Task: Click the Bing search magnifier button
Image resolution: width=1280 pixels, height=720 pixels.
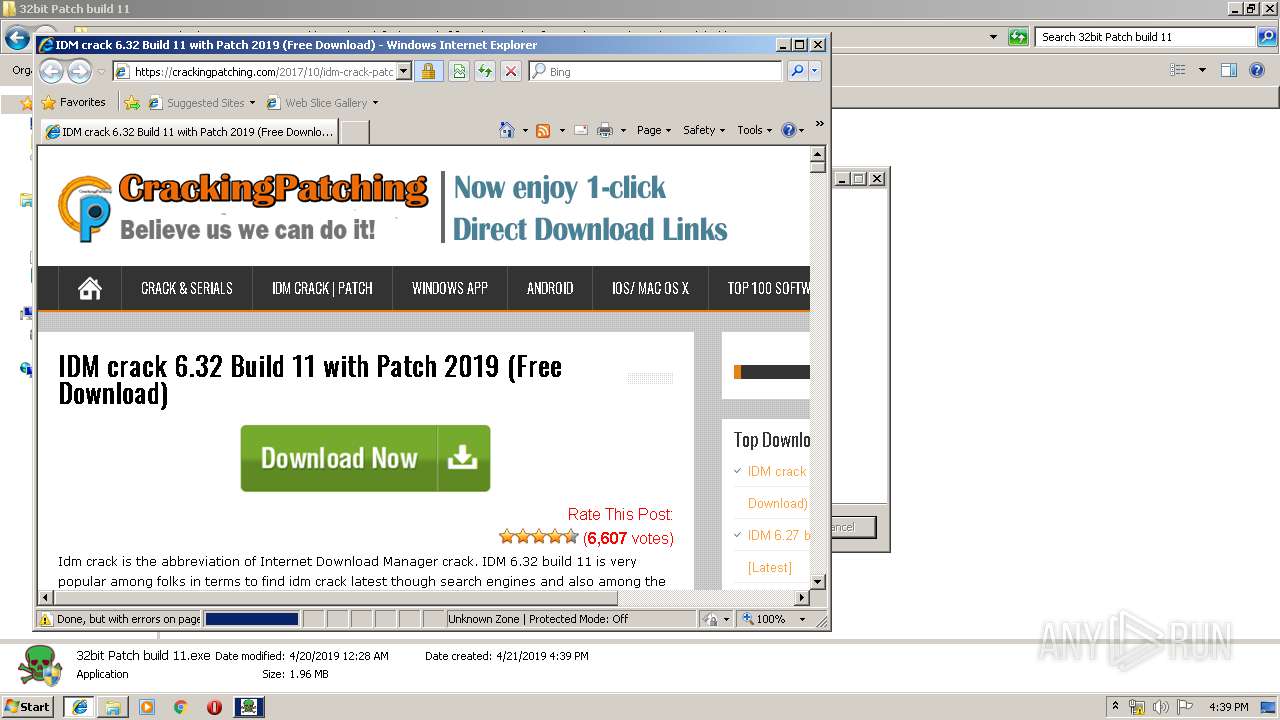Action: [x=796, y=71]
